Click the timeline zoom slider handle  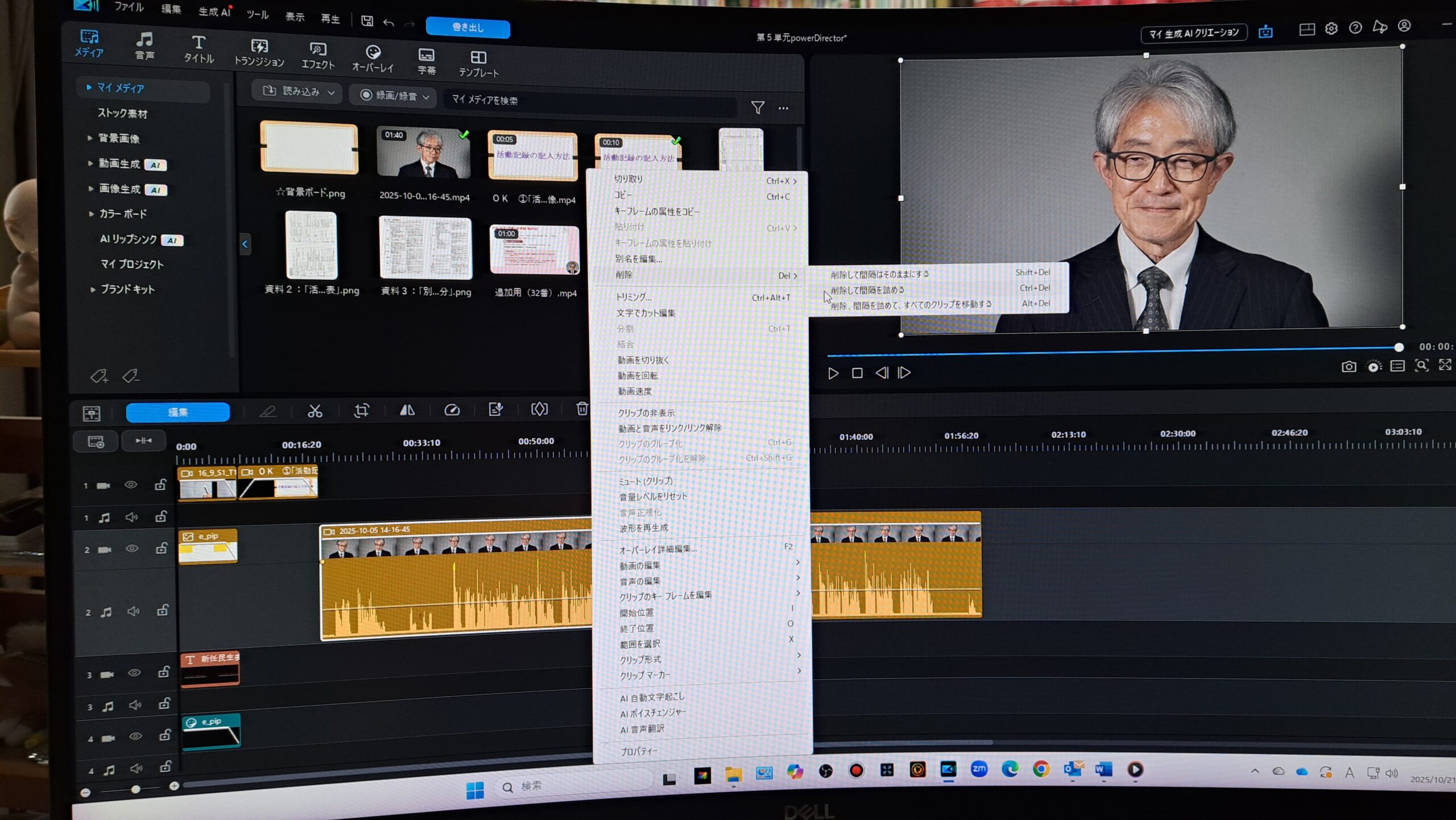pyautogui.click(x=135, y=789)
